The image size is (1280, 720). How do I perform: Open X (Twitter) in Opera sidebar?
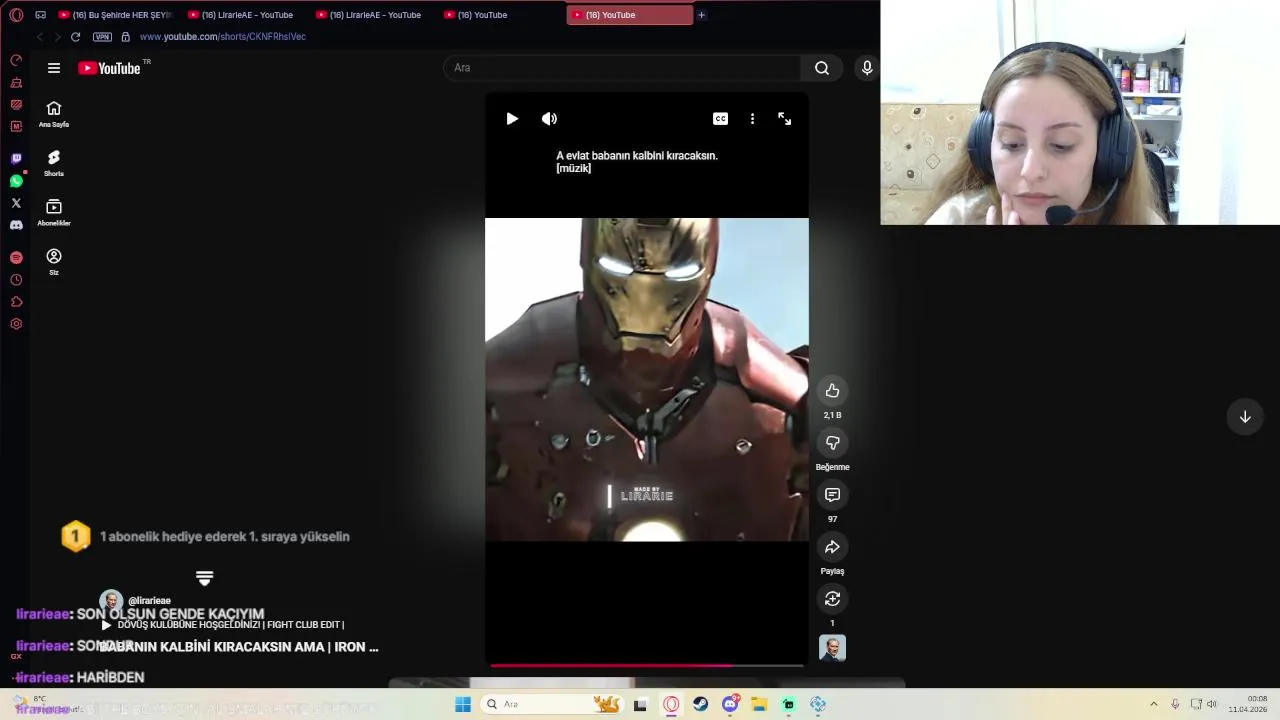(16, 203)
